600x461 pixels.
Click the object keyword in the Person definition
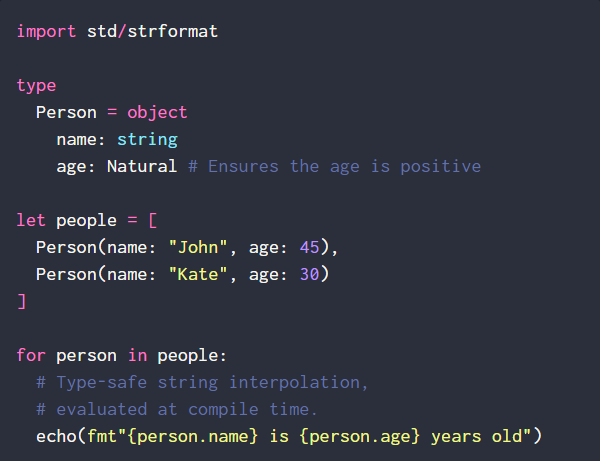(157, 112)
